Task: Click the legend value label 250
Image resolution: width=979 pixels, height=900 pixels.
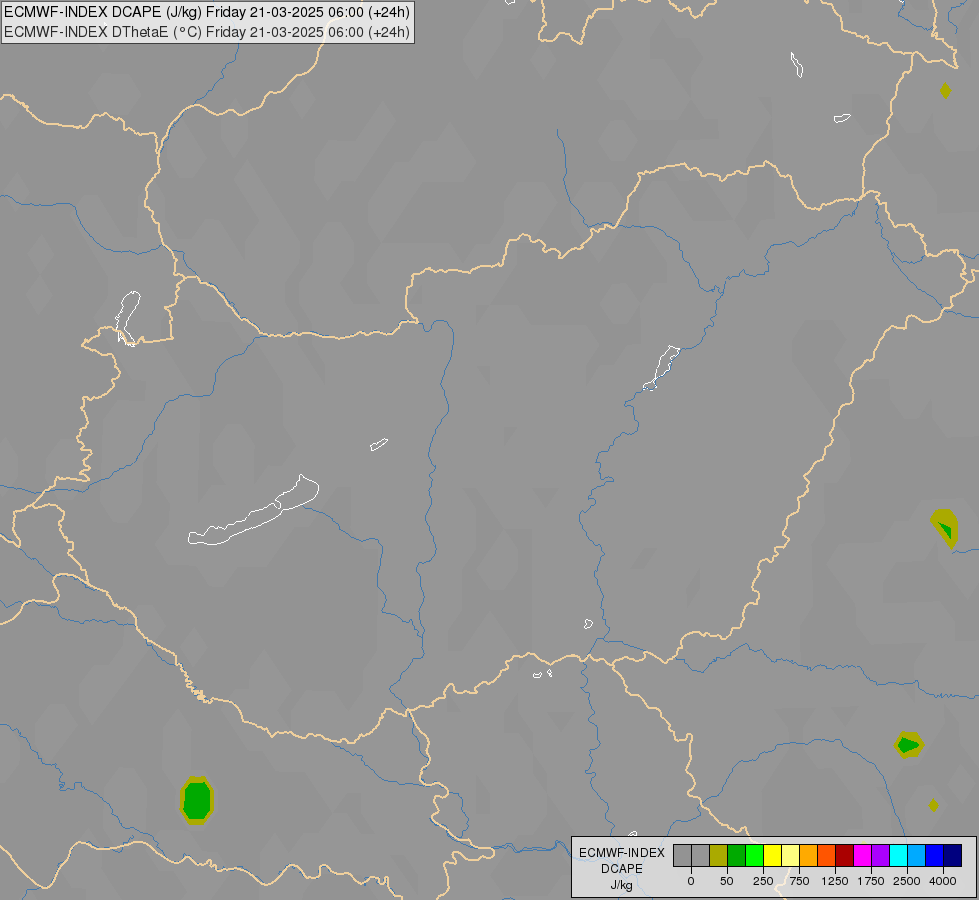Action: click(763, 881)
